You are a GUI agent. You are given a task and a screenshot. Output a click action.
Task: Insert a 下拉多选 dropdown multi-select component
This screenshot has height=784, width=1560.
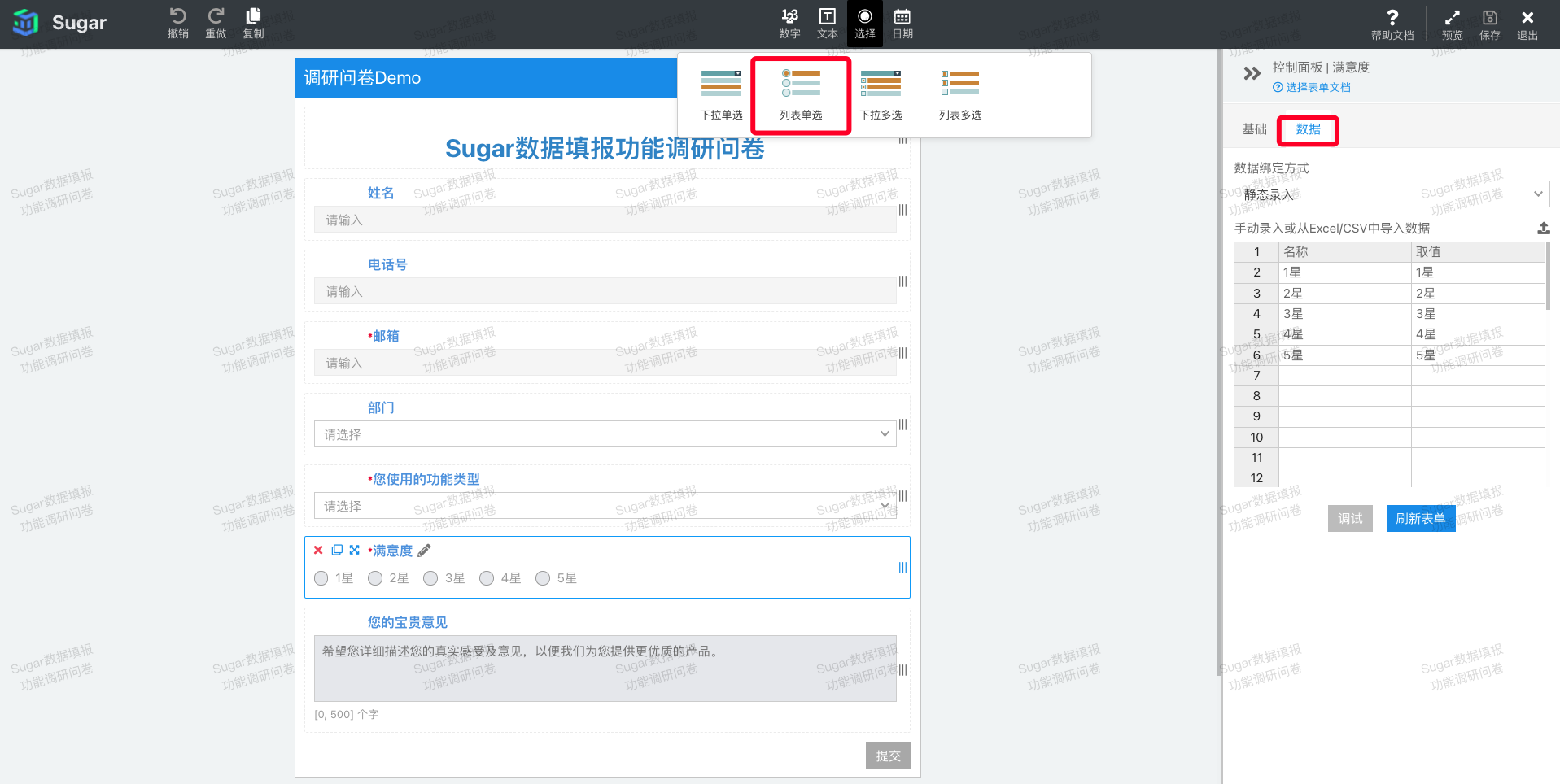(881, 95)
